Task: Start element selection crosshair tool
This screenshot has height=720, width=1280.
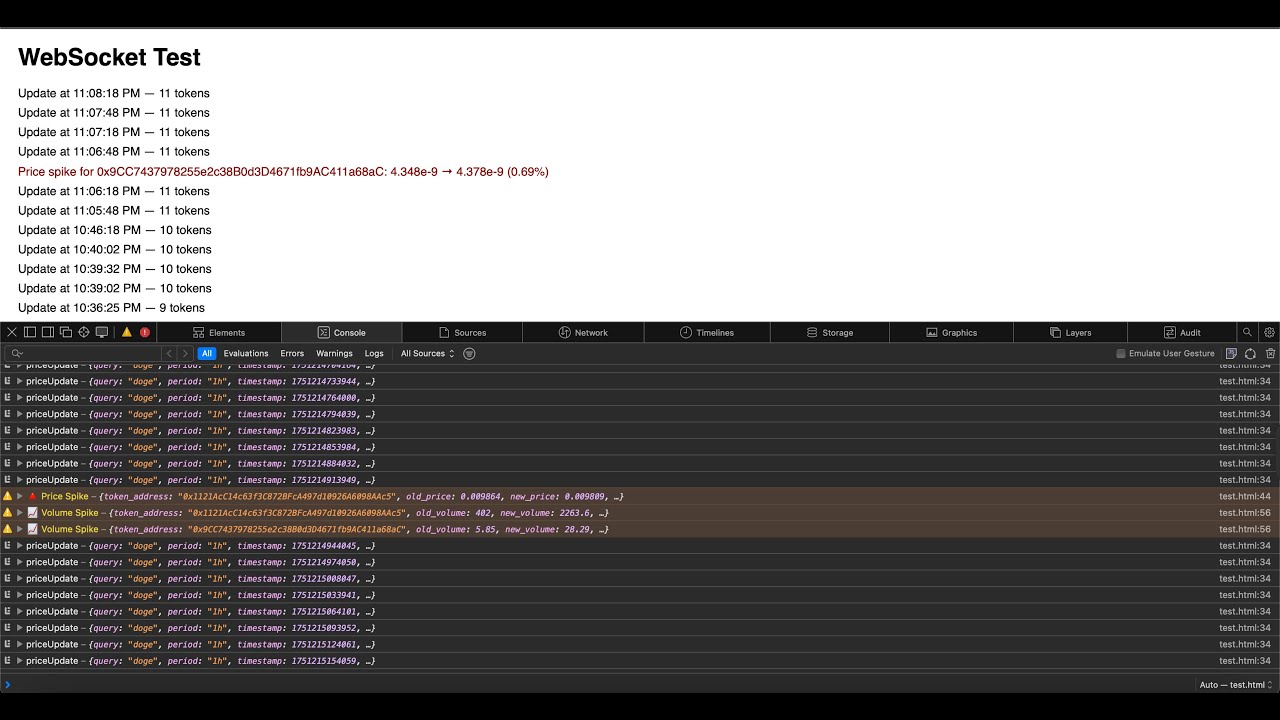Action: click(84, 332)
